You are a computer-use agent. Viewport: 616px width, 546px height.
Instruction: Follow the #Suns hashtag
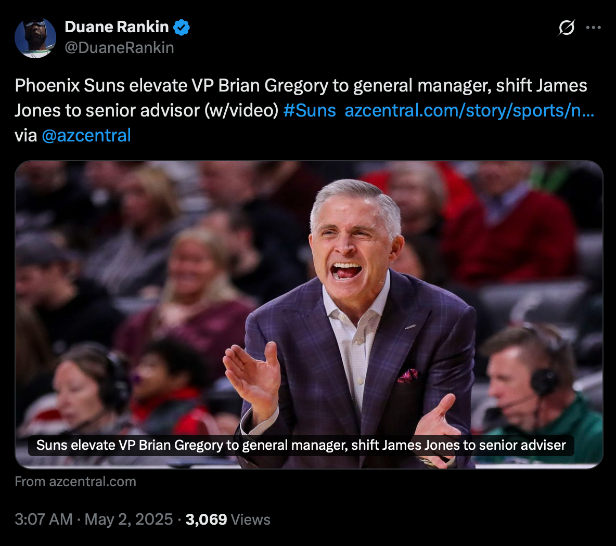pos(309,111)
